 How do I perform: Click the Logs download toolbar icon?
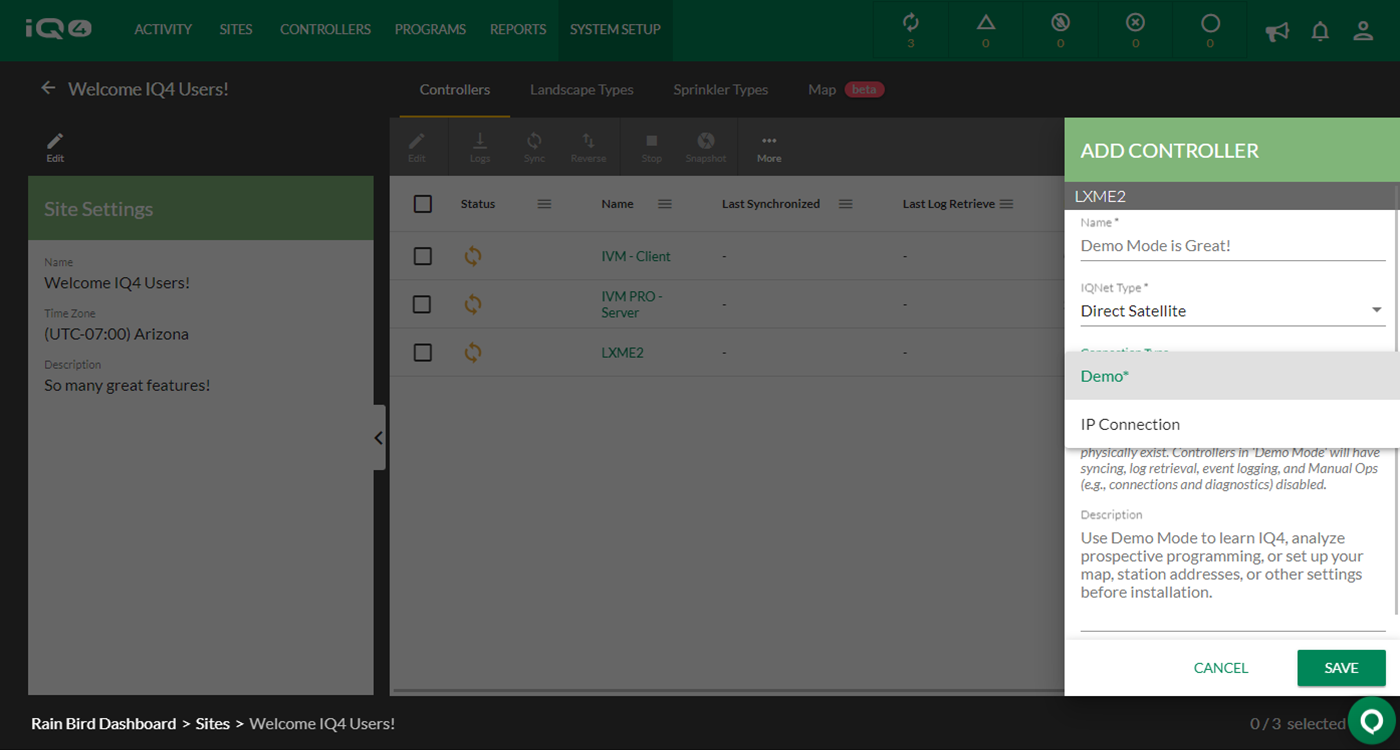pyautogui.click(x=480, y=147)
